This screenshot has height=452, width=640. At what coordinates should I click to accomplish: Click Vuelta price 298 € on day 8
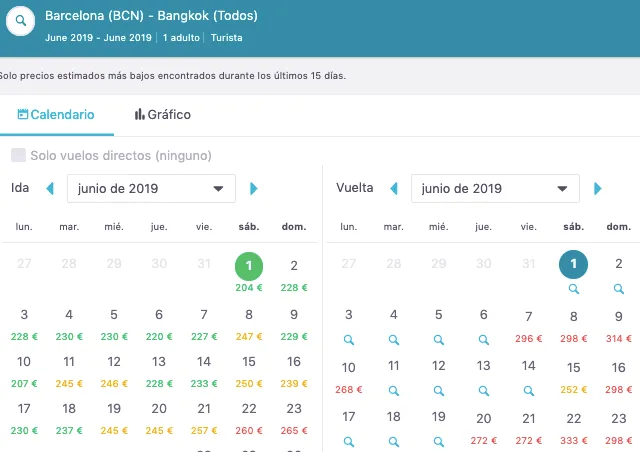point(573,339)
